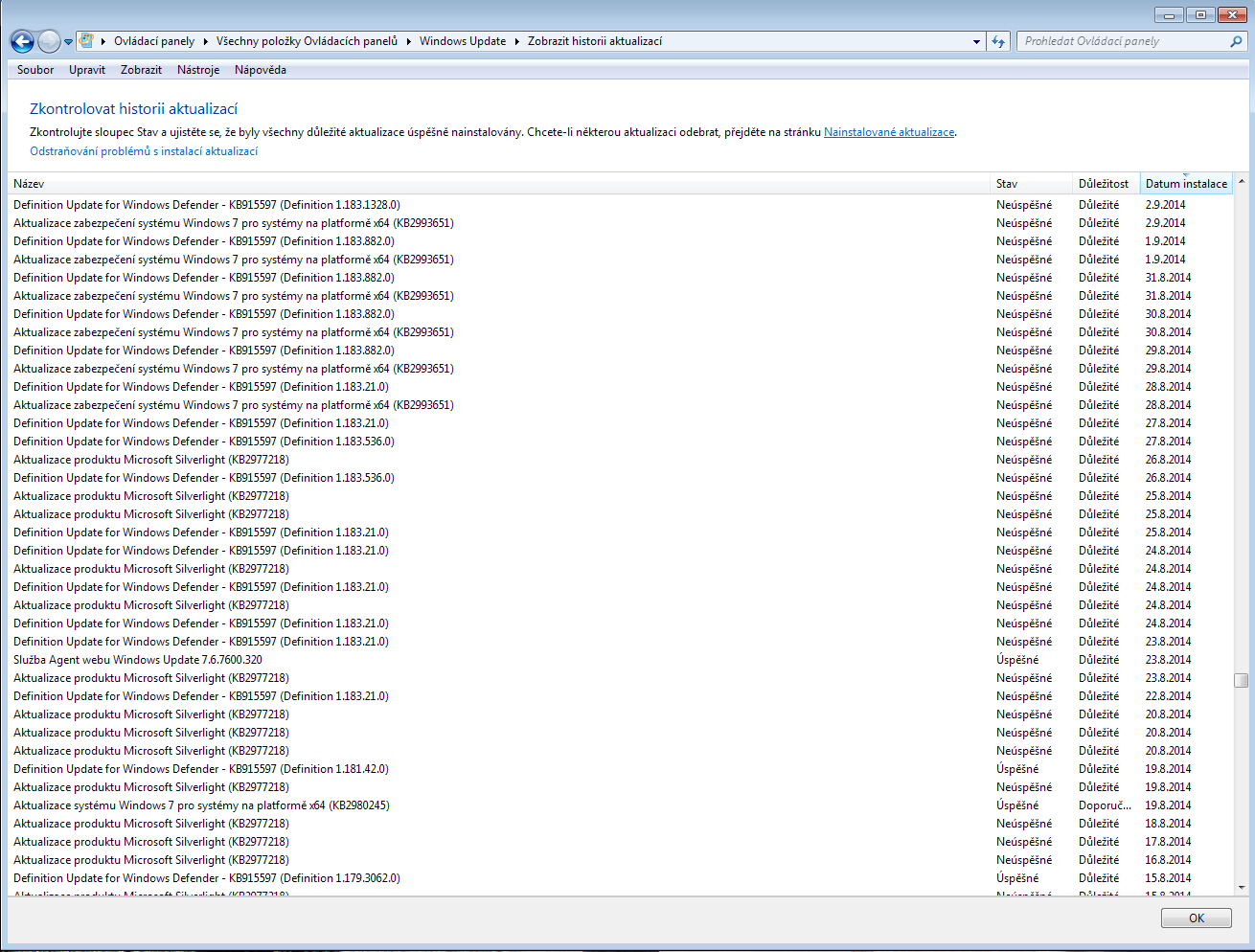Screen dimensions: 1255x952
Task: Expand the breadcrumb arrow after Windows Update
Action: click(517, 41)
